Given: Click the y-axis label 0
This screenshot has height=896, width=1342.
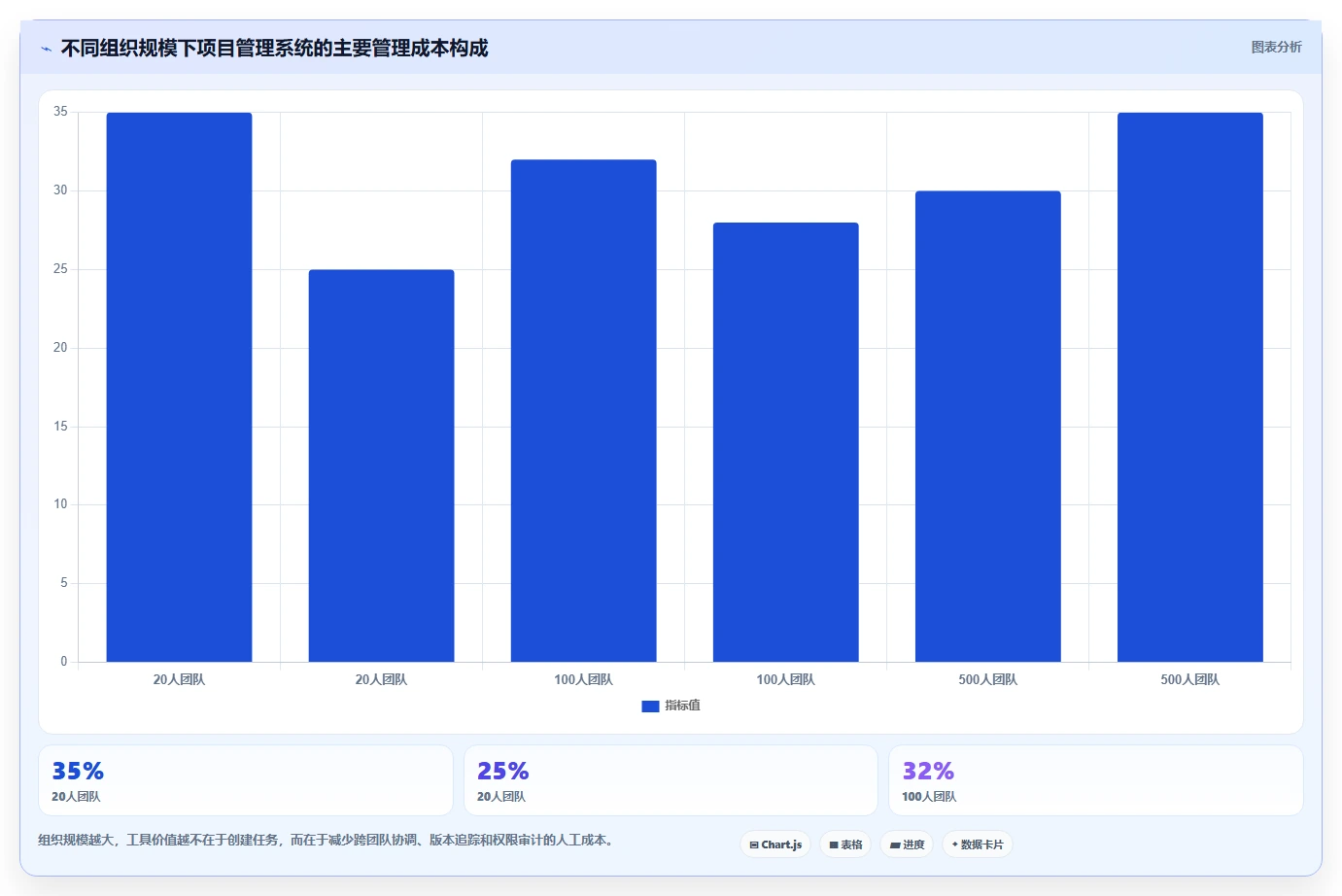Looking at the screenshot, I should coord(64,662).
